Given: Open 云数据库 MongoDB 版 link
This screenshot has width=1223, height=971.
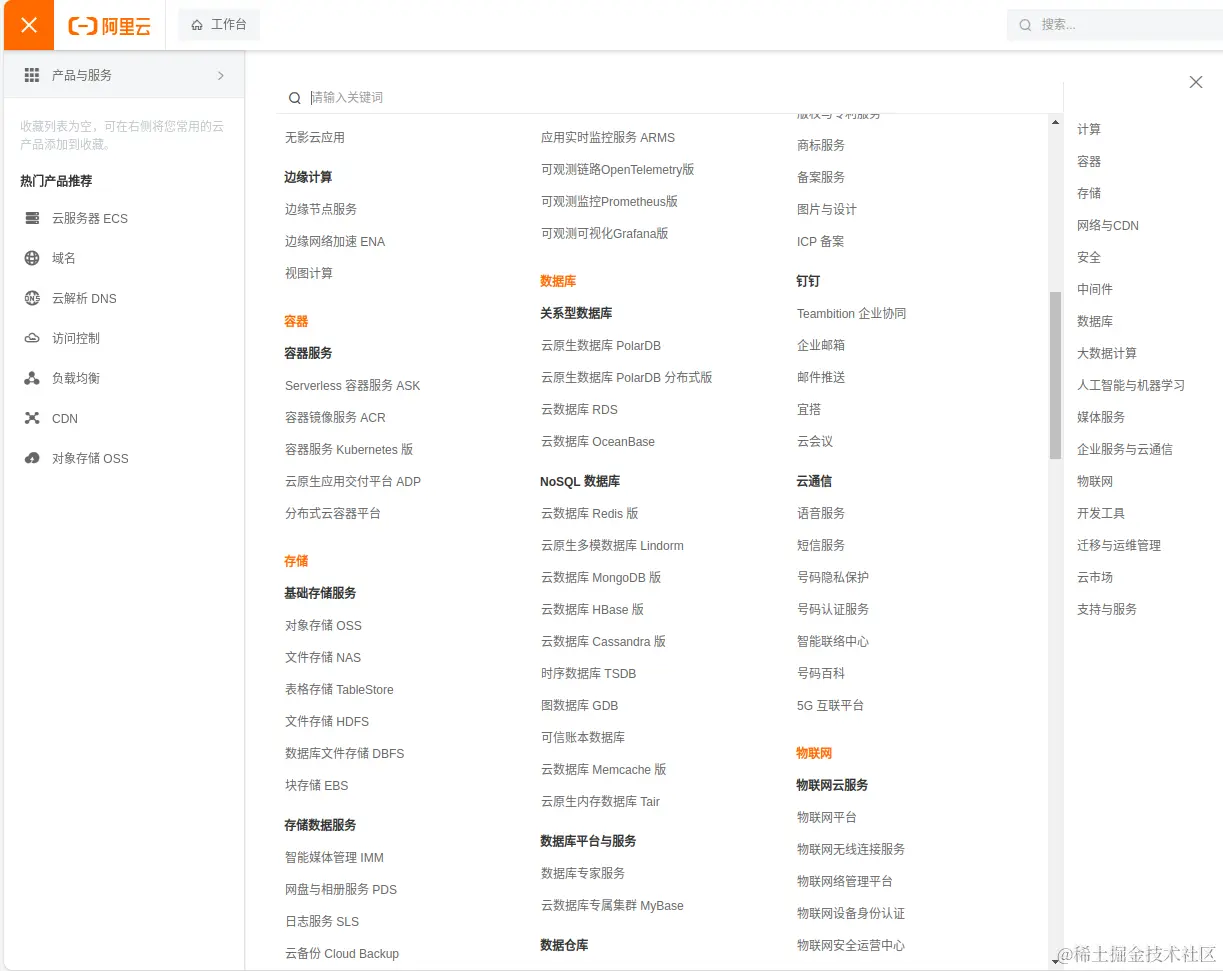Looking at the screenshot, I should coord(601,577).
